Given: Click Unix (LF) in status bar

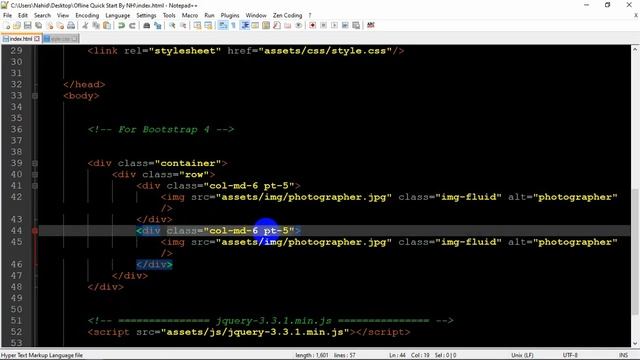Looking at the screenshot, I should coord(522,355).
